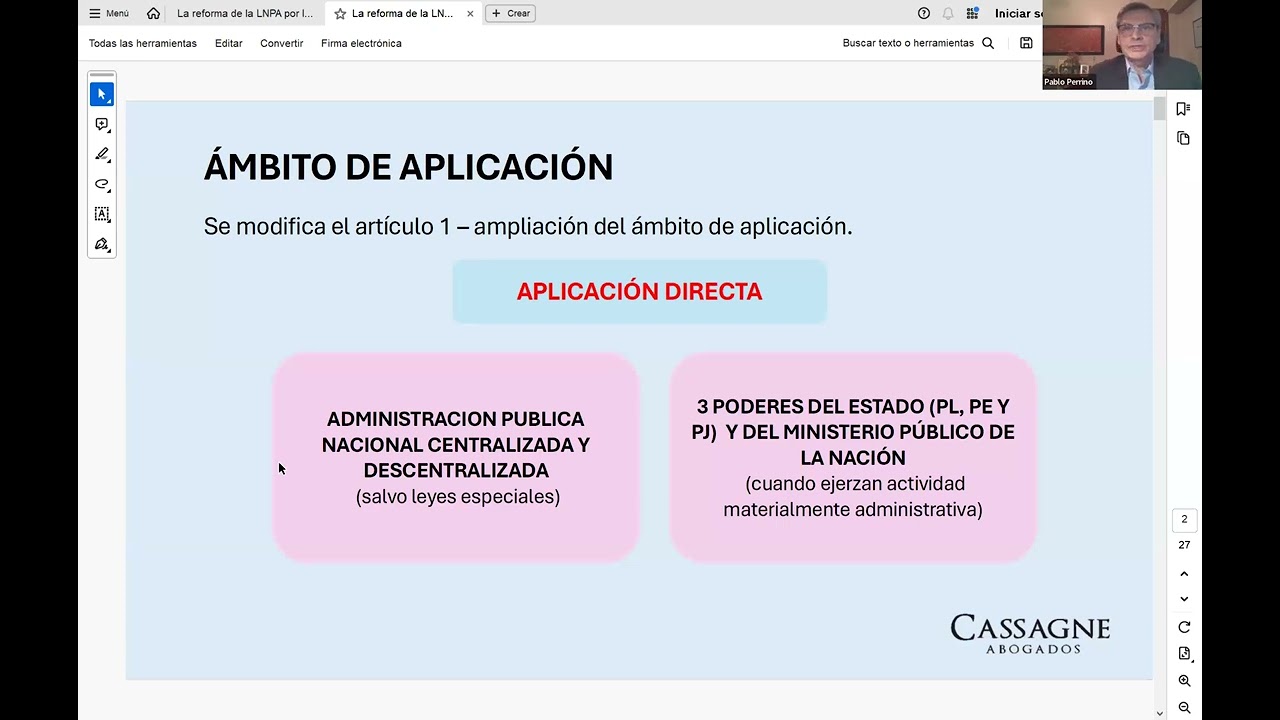Image resolution: width=1280 pixels, height=720 pixels.
Task: Click the zoom in magnifier icon
Action: [x=1184, y=681]
